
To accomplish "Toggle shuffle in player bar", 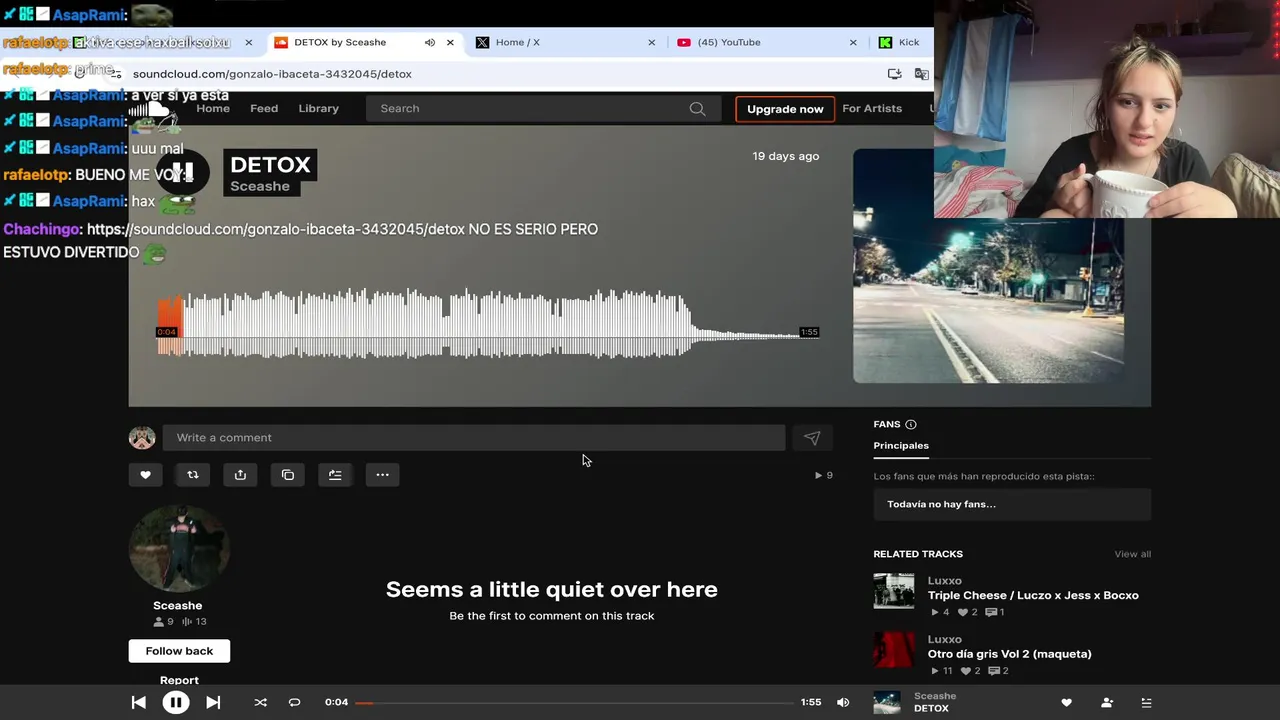I will pos(260,702).
